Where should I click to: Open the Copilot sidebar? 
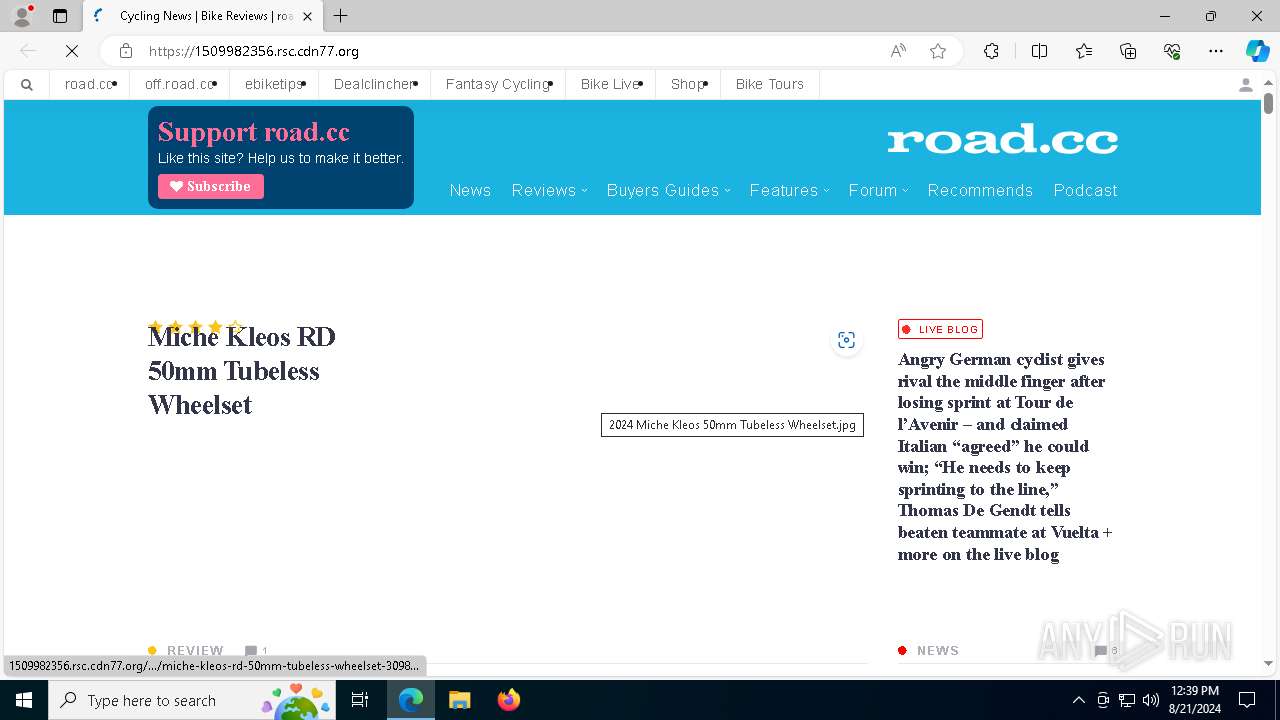tap(1257, 51)
